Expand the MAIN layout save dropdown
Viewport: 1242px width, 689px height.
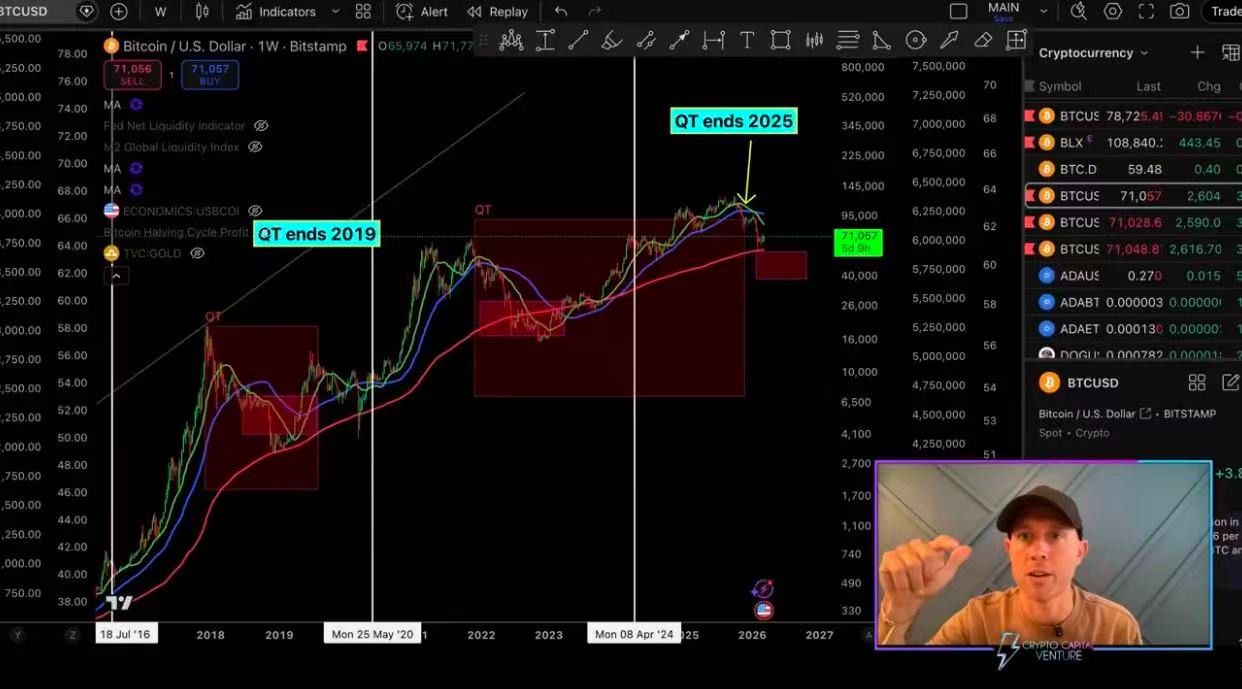point(1043,11)
